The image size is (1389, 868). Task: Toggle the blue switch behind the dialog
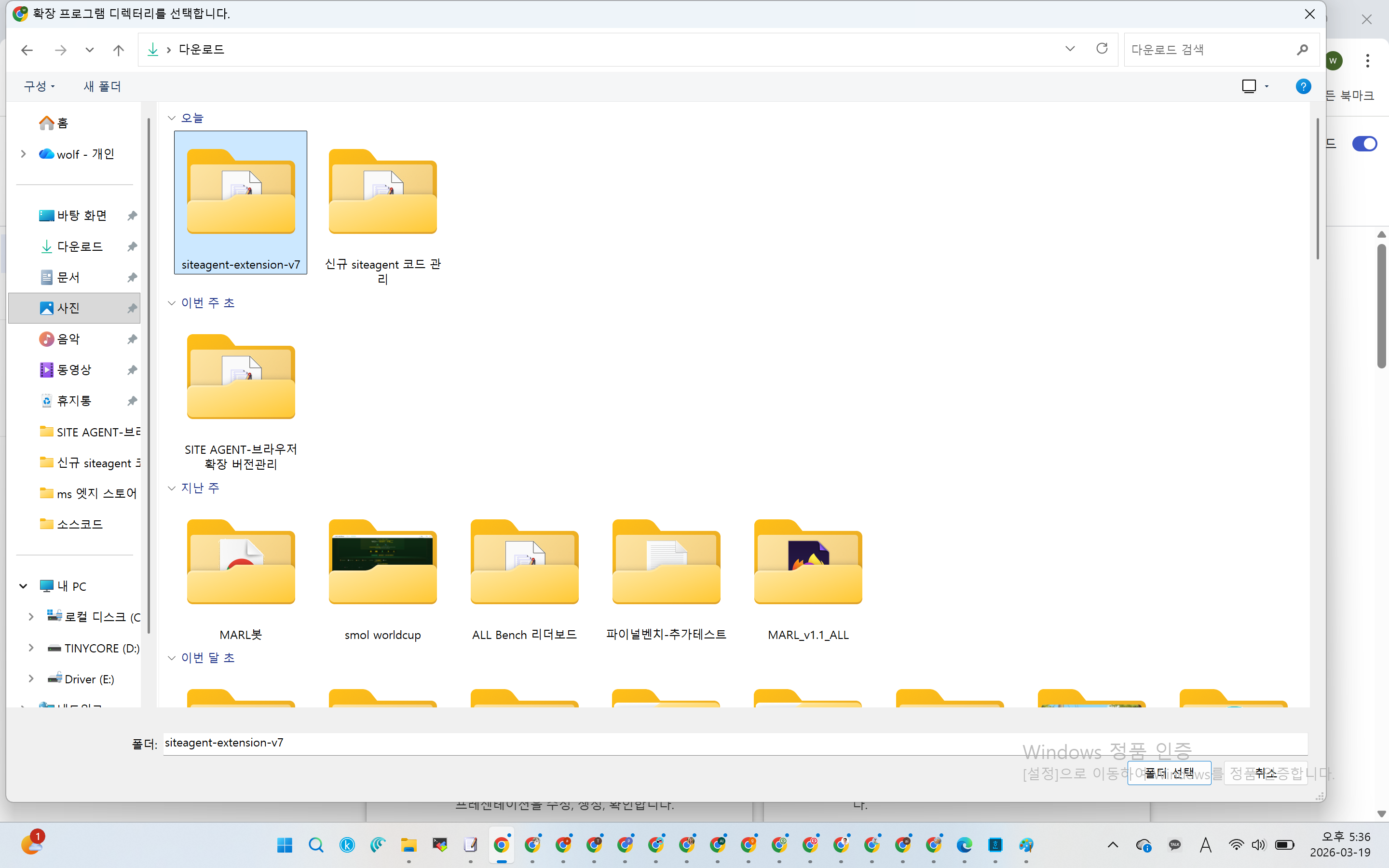tap(1364, 144)
